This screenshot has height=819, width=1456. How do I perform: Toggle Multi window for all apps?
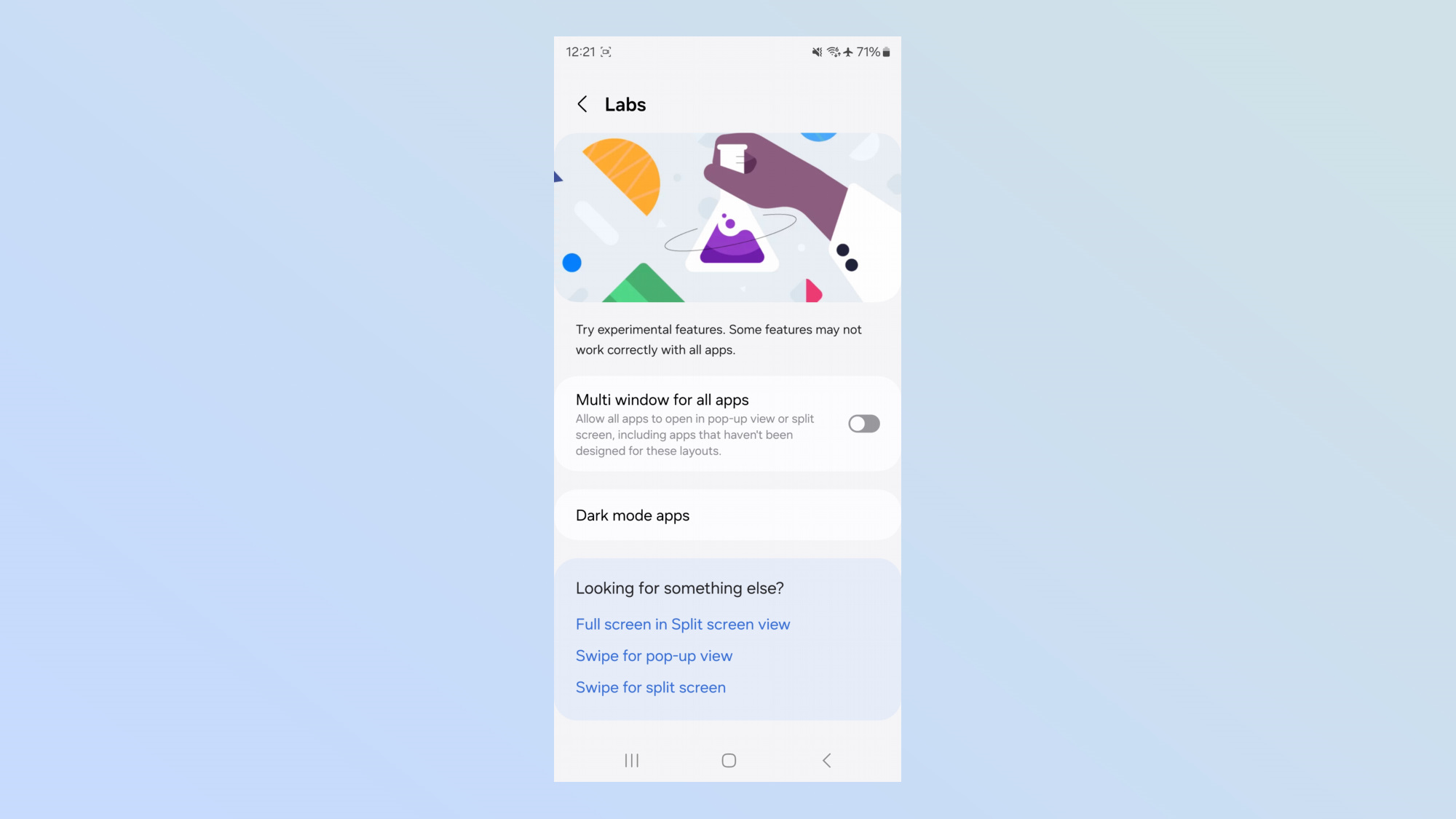[x=862, y=424]
